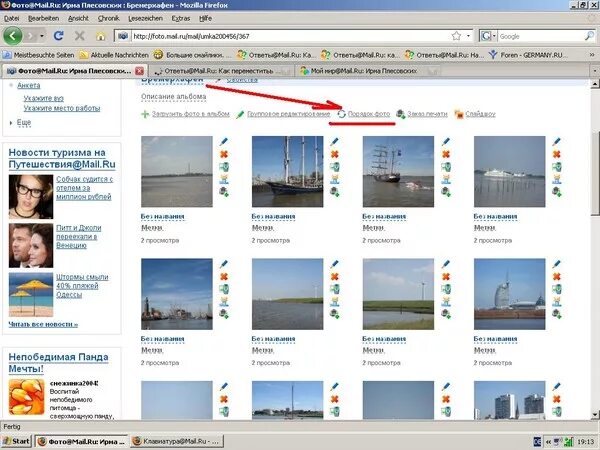This screenshot has height=450, width=600.
Task: Click the Описание альбома text
Action: pos(173,97)
